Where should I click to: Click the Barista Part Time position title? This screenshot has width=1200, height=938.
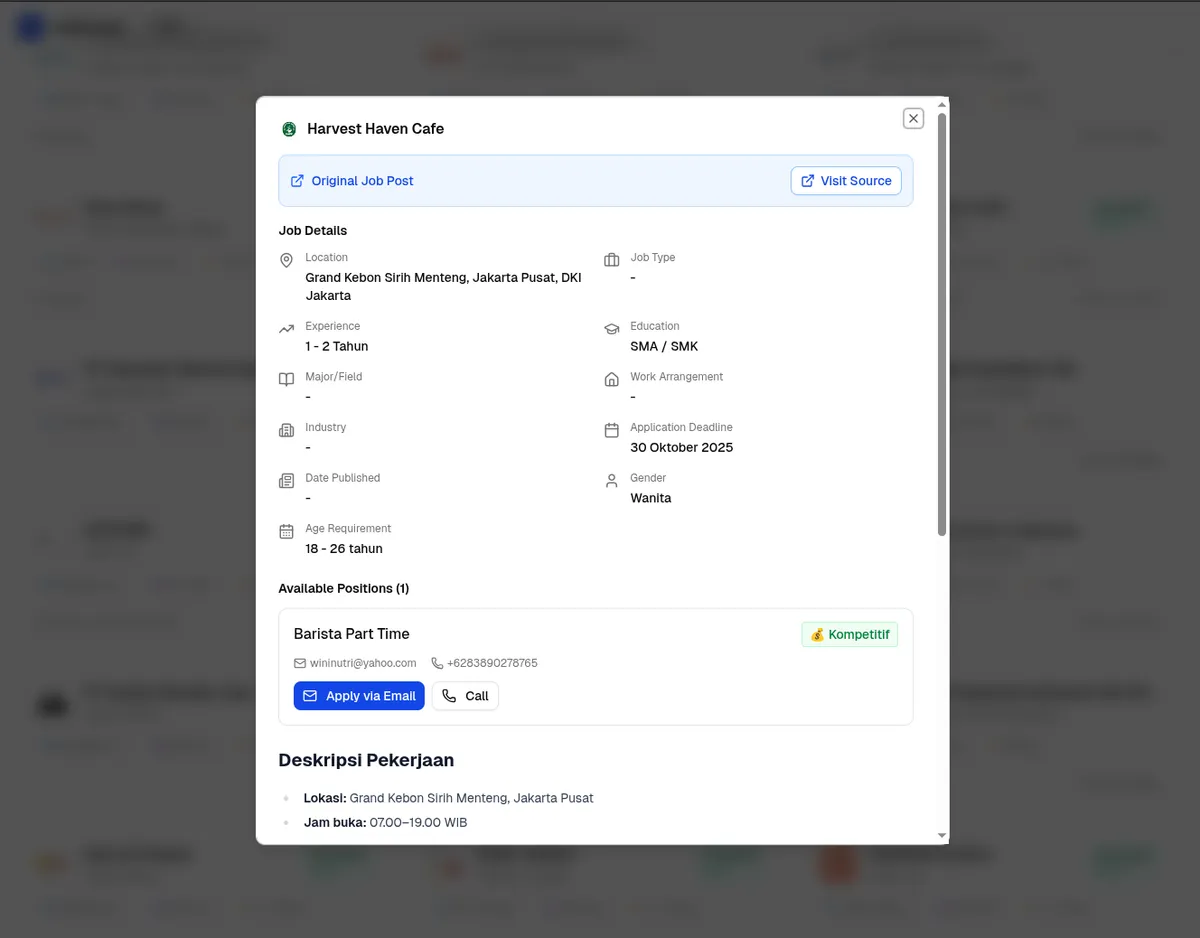tap(351, 633)
